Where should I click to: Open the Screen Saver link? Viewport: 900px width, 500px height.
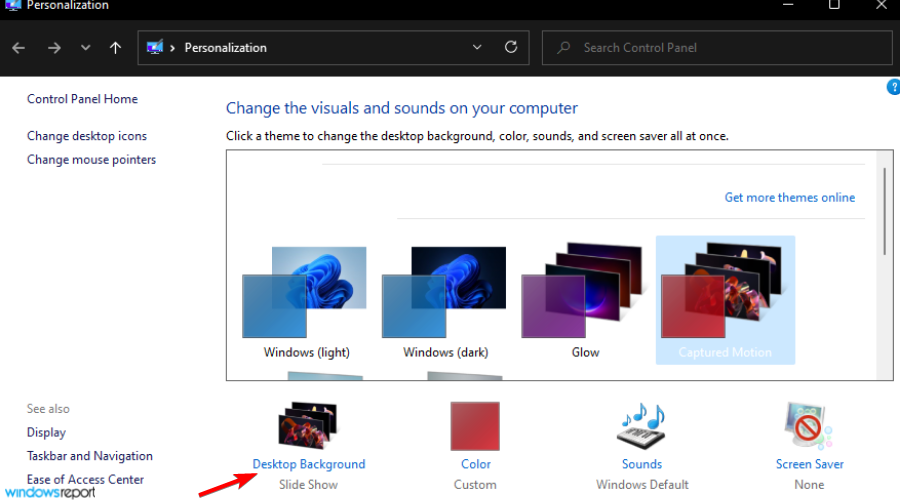[x=809, y=464]
